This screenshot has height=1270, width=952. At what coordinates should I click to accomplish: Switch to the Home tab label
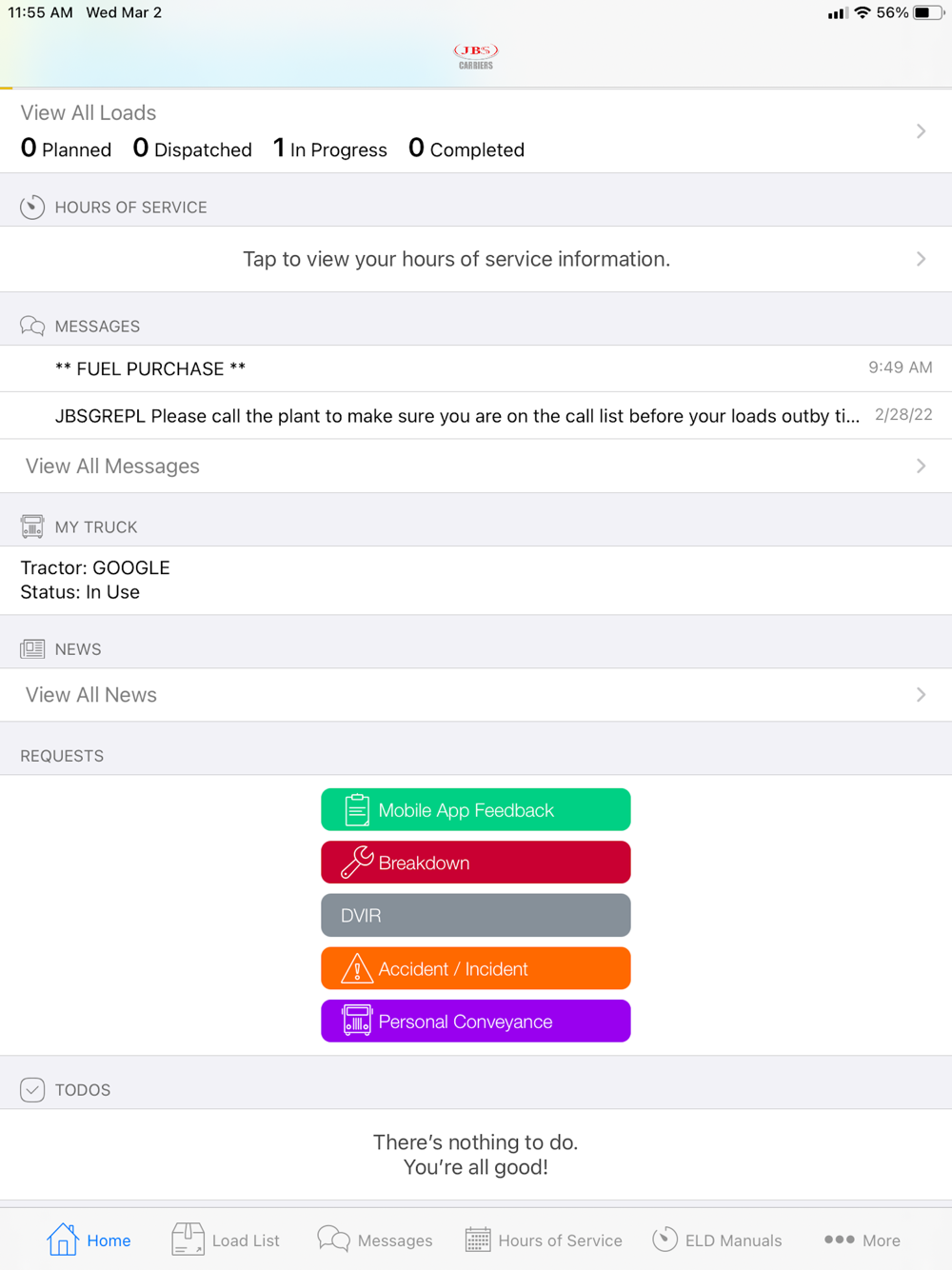click(109, 1240)
